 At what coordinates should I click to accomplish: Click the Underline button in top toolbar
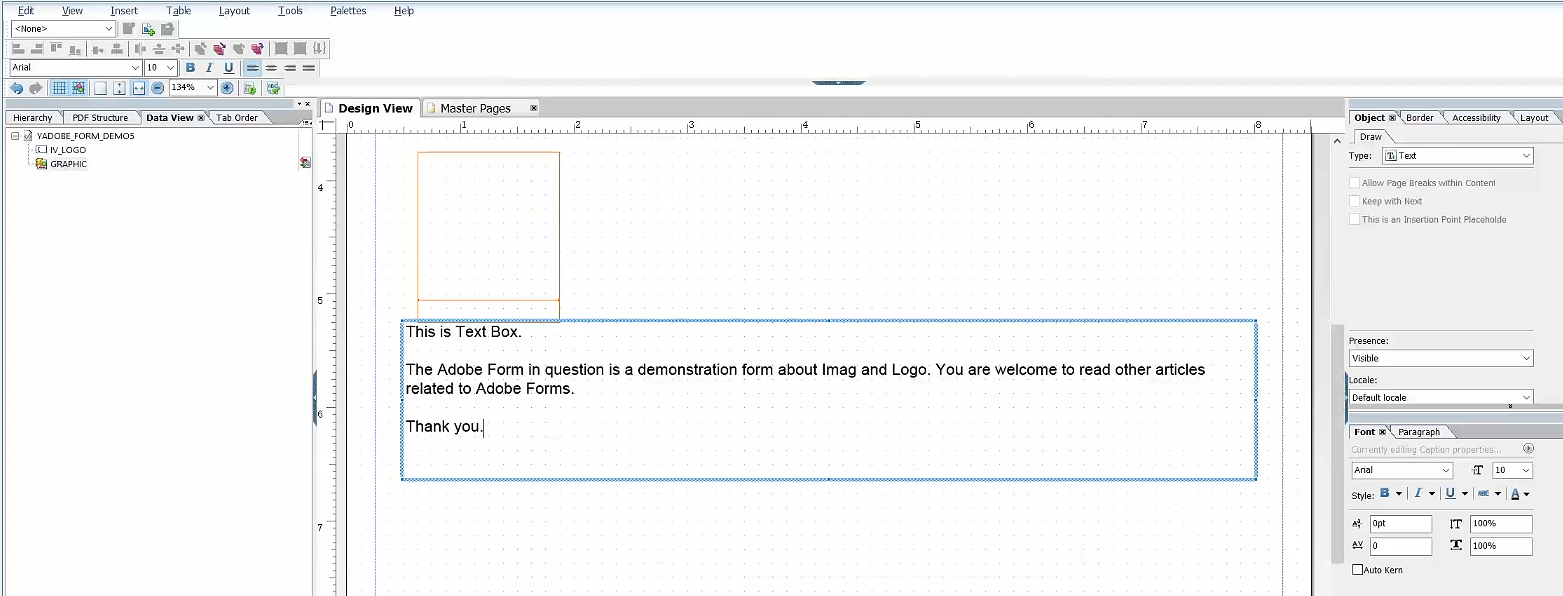click(229, 68)
